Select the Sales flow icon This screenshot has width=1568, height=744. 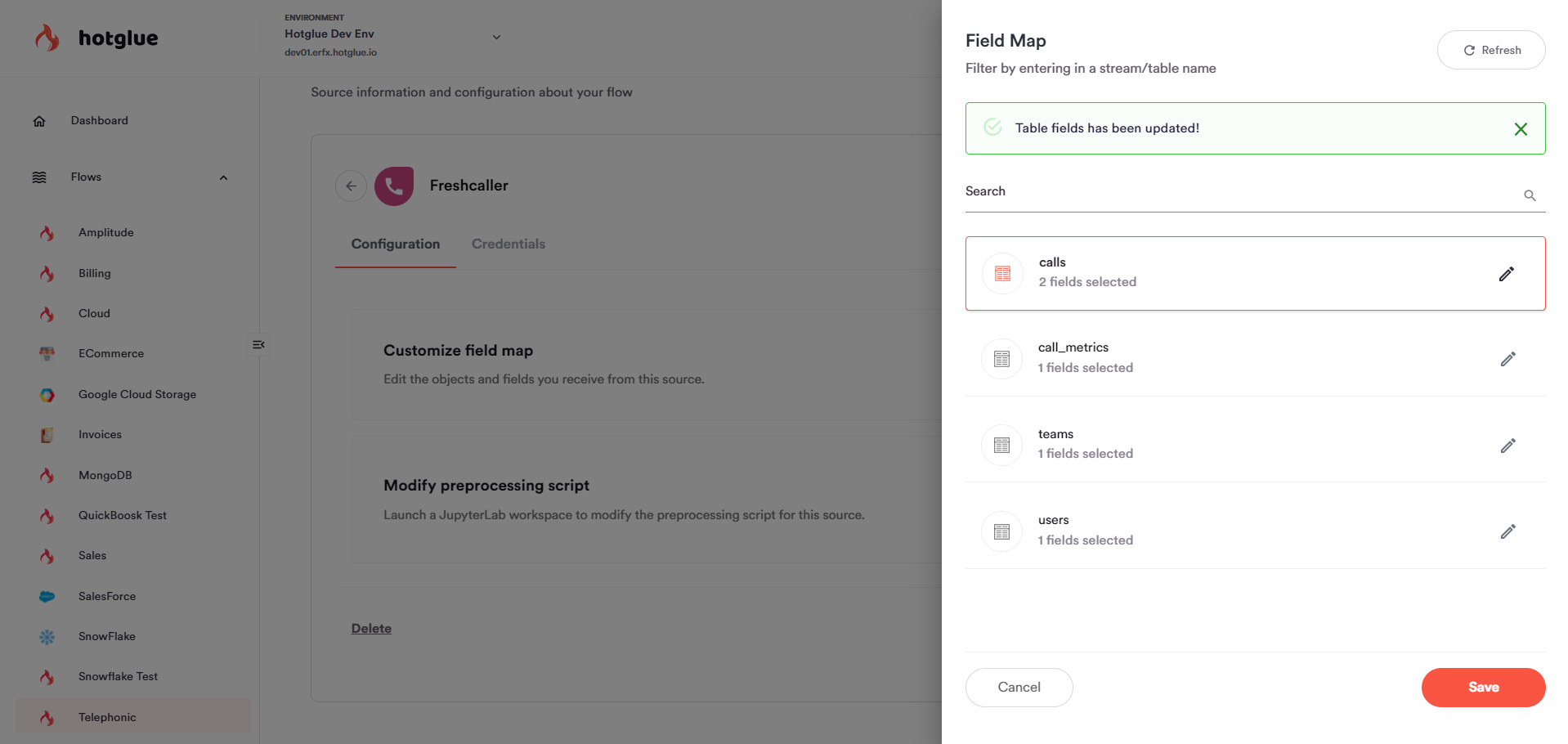coord(47,555)
